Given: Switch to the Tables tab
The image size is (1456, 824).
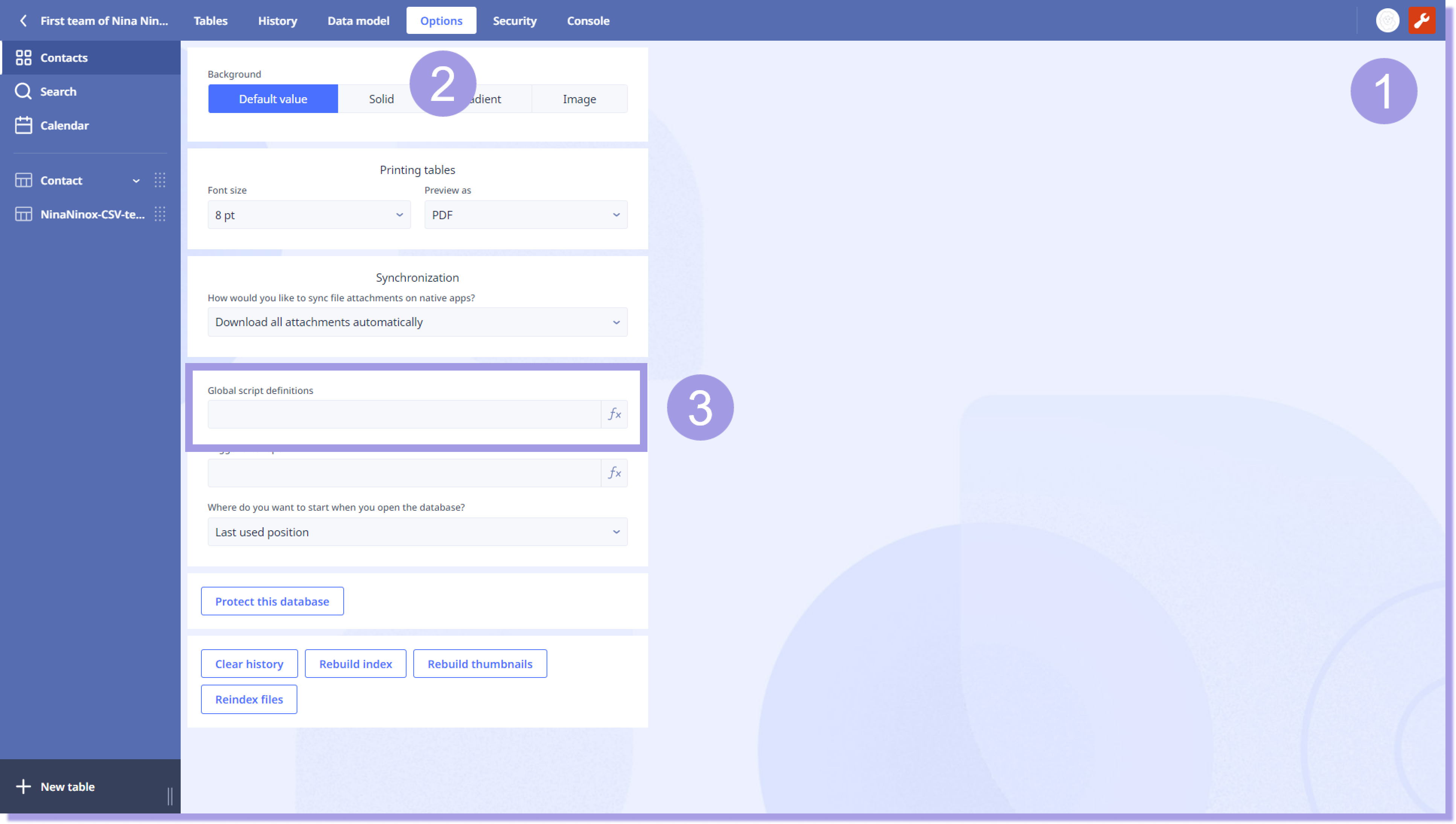Looking at the screenshot, I should point(210,21).
